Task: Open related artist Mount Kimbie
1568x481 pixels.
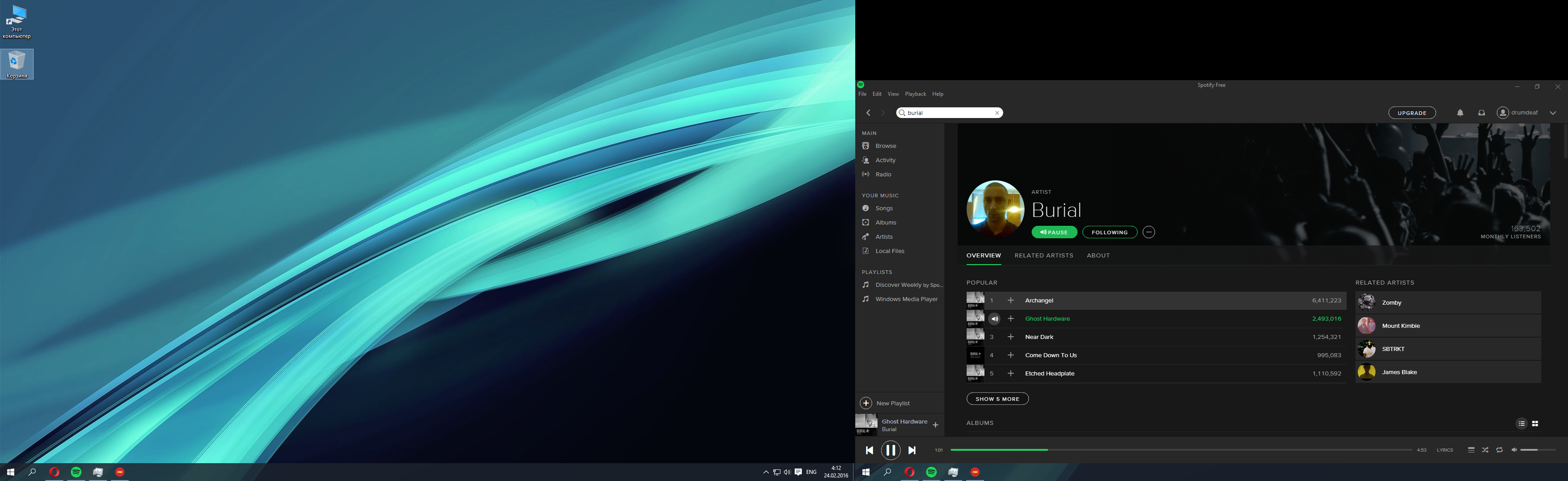Action: (1448, 326)
